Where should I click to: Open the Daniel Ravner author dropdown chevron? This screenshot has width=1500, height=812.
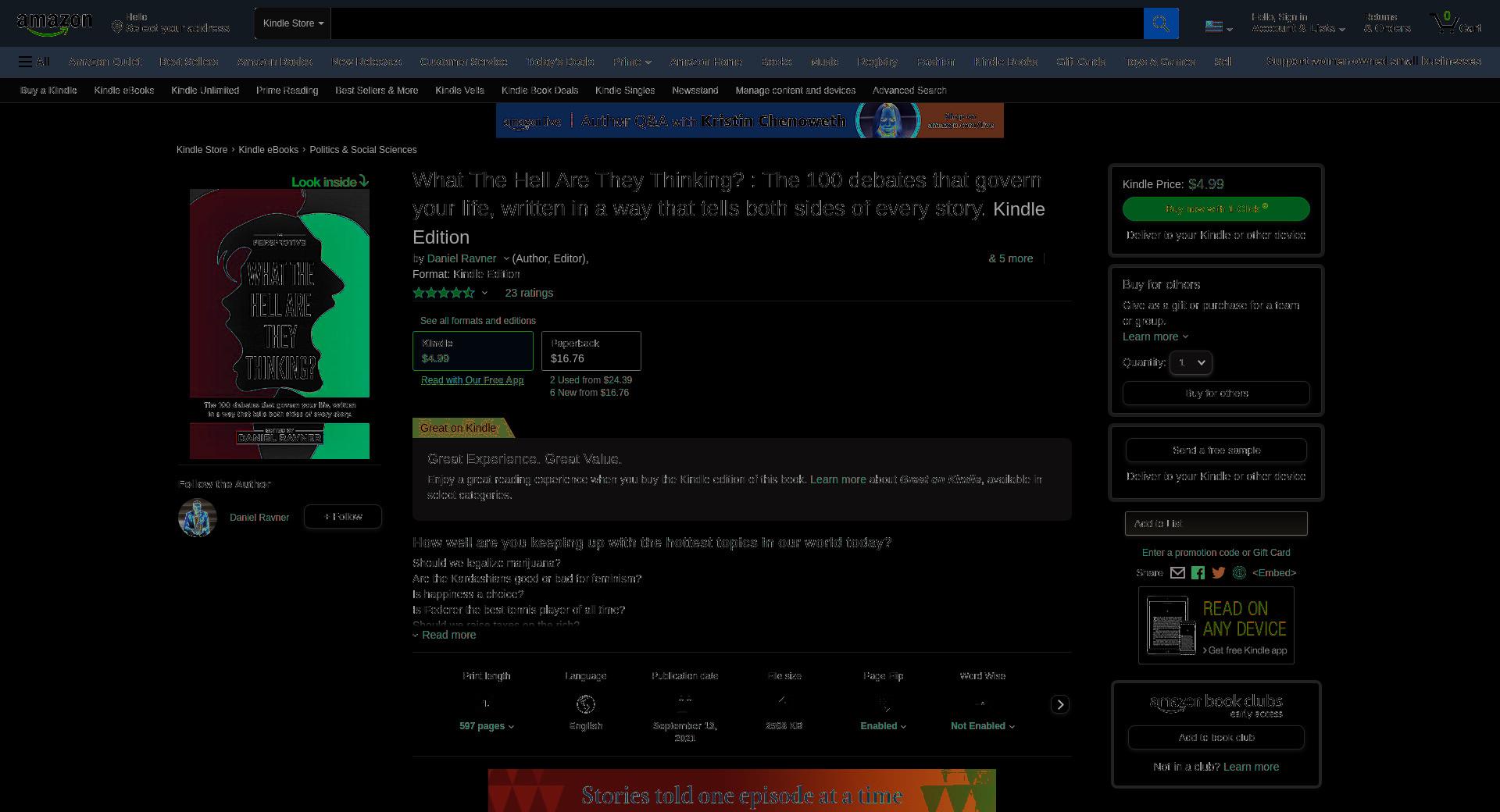(x=506, y=258)
